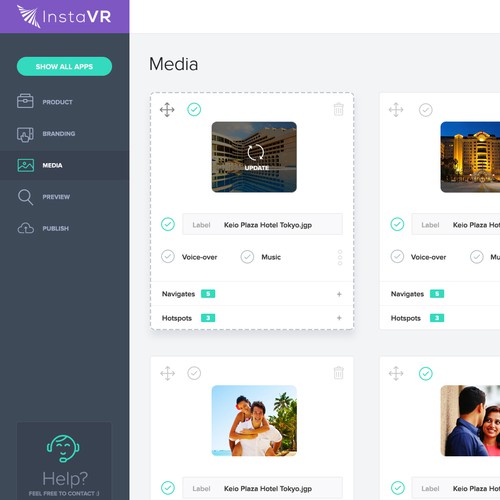Click the Media picture icon

tap(26, 165)
